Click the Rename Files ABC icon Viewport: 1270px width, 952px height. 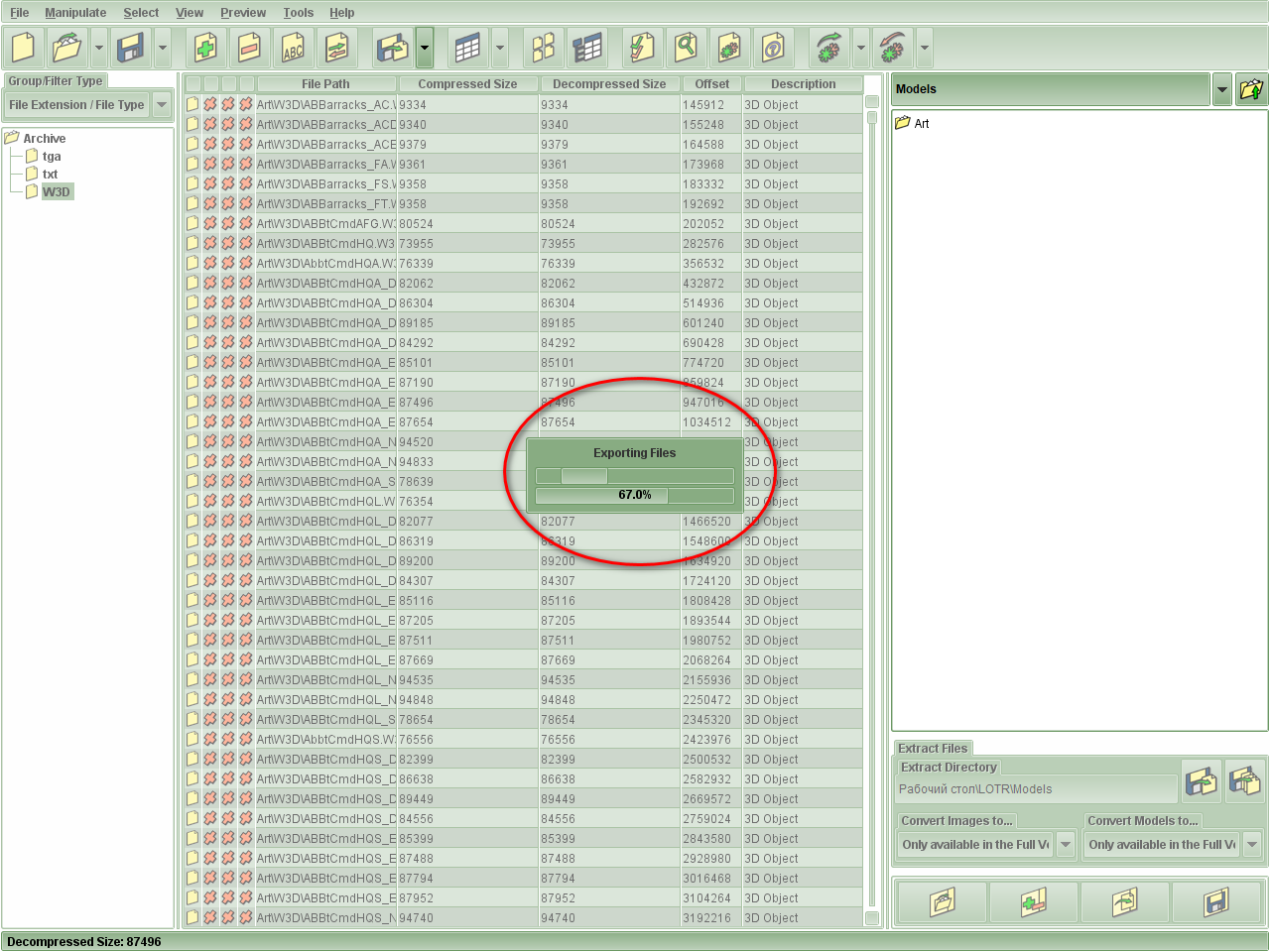pyautogui.click(x=294, y=47)
